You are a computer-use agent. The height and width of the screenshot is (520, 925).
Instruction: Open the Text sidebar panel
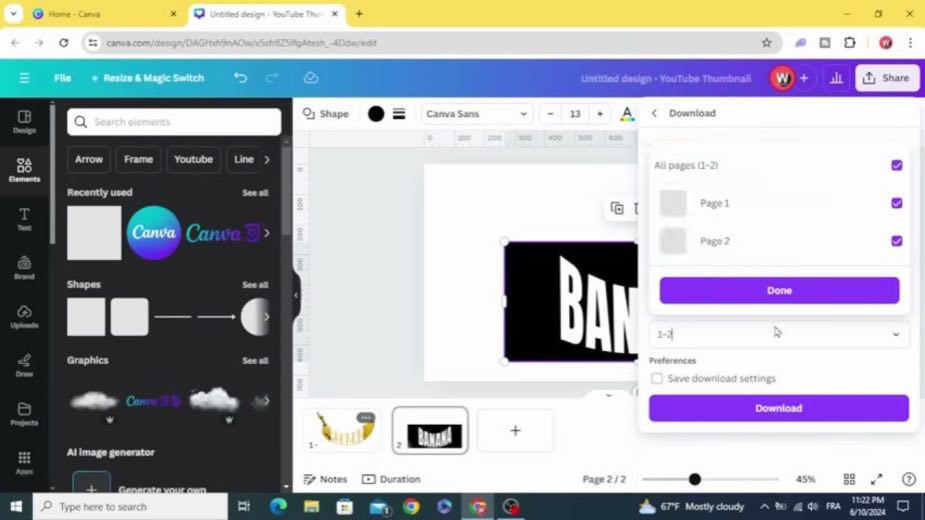[24, 219]
